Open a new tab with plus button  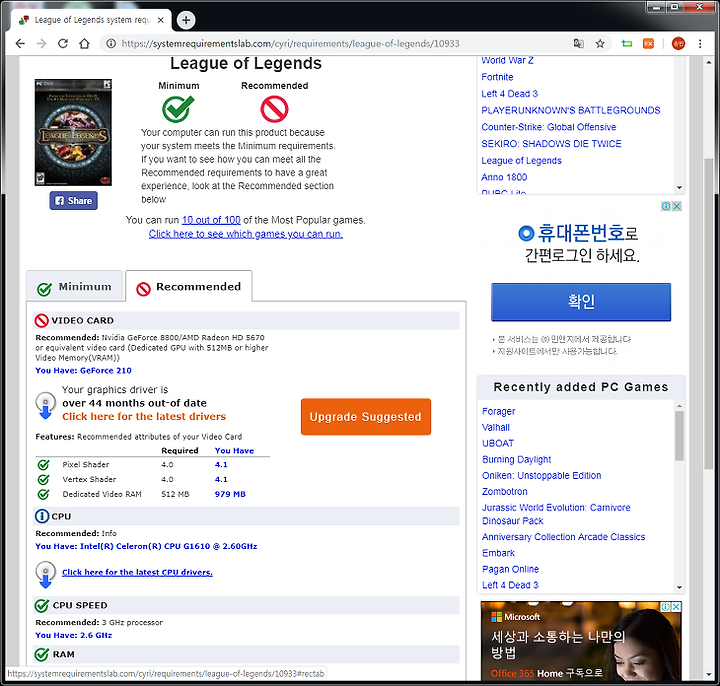(186, 20)
